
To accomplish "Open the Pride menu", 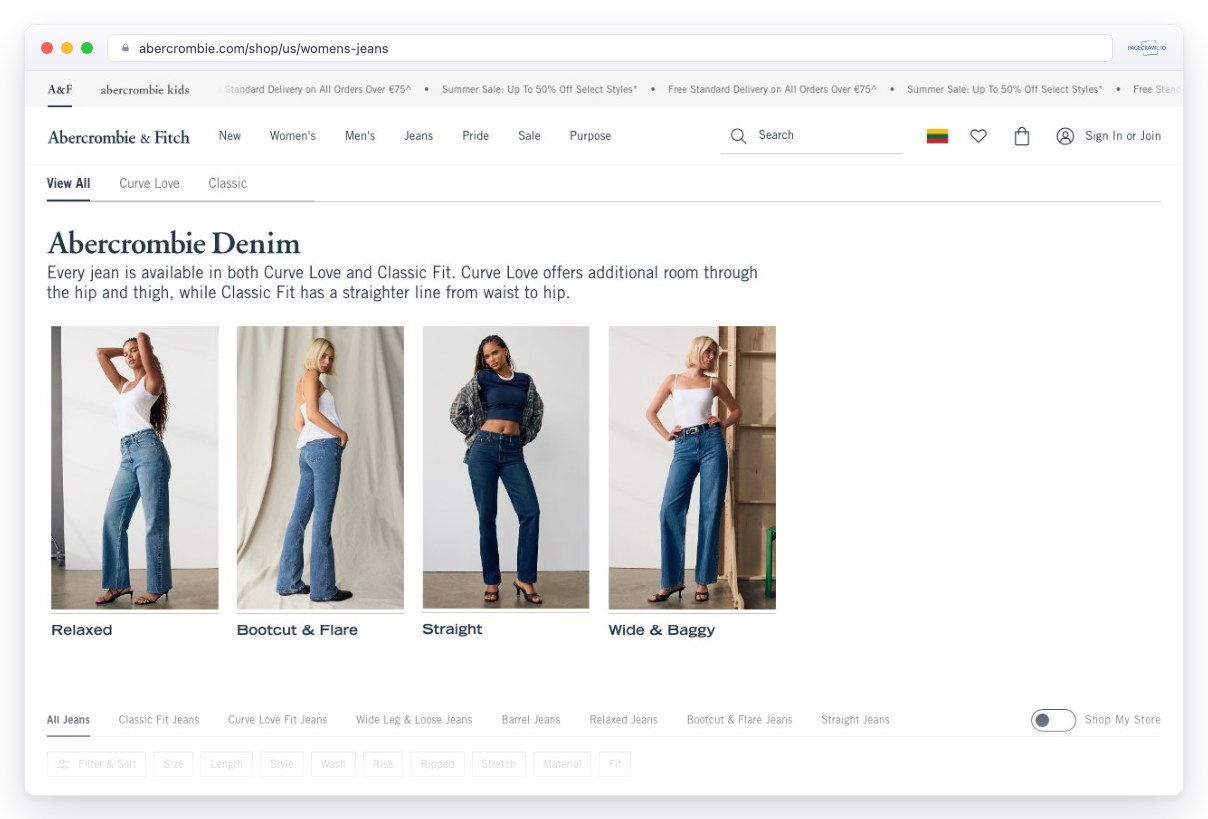I will coord(476,136).
